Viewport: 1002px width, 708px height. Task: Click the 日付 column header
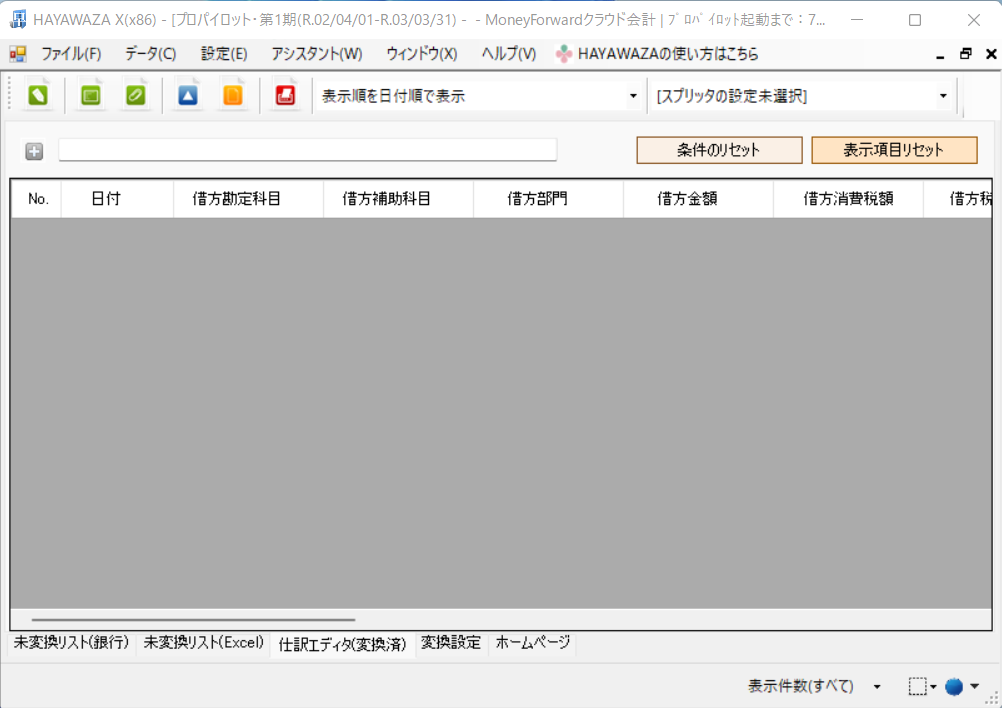pyautogui.click(x=117, y=199)
